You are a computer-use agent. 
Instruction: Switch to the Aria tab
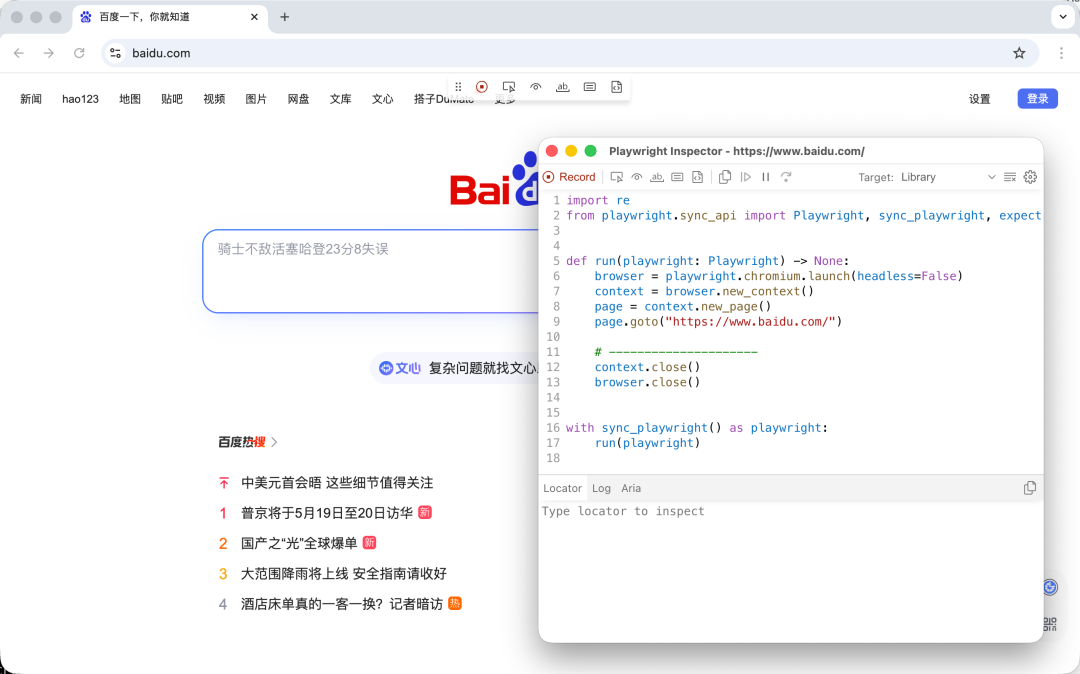(x=631, y=488)
